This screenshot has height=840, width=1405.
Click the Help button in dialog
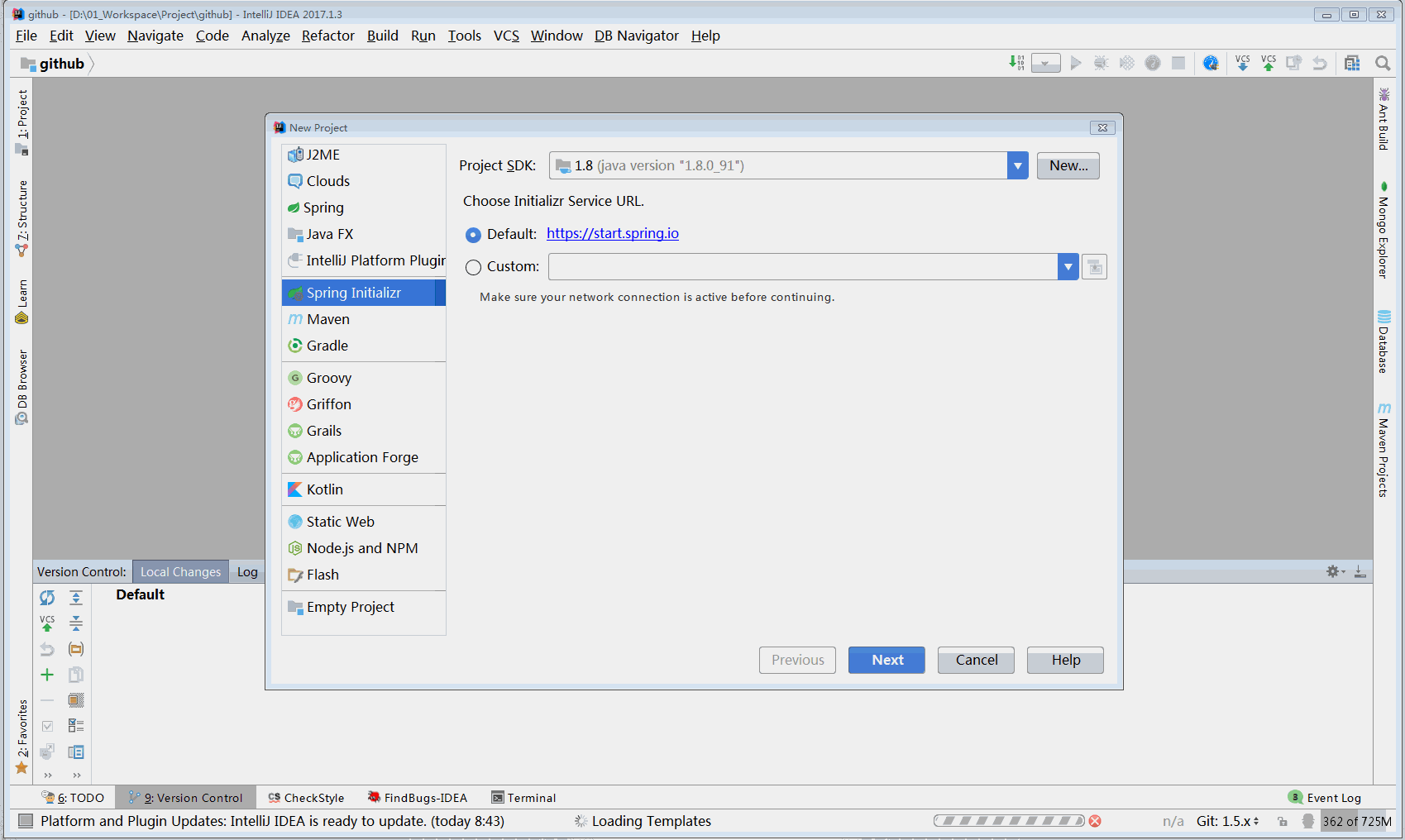(1065, 660)
